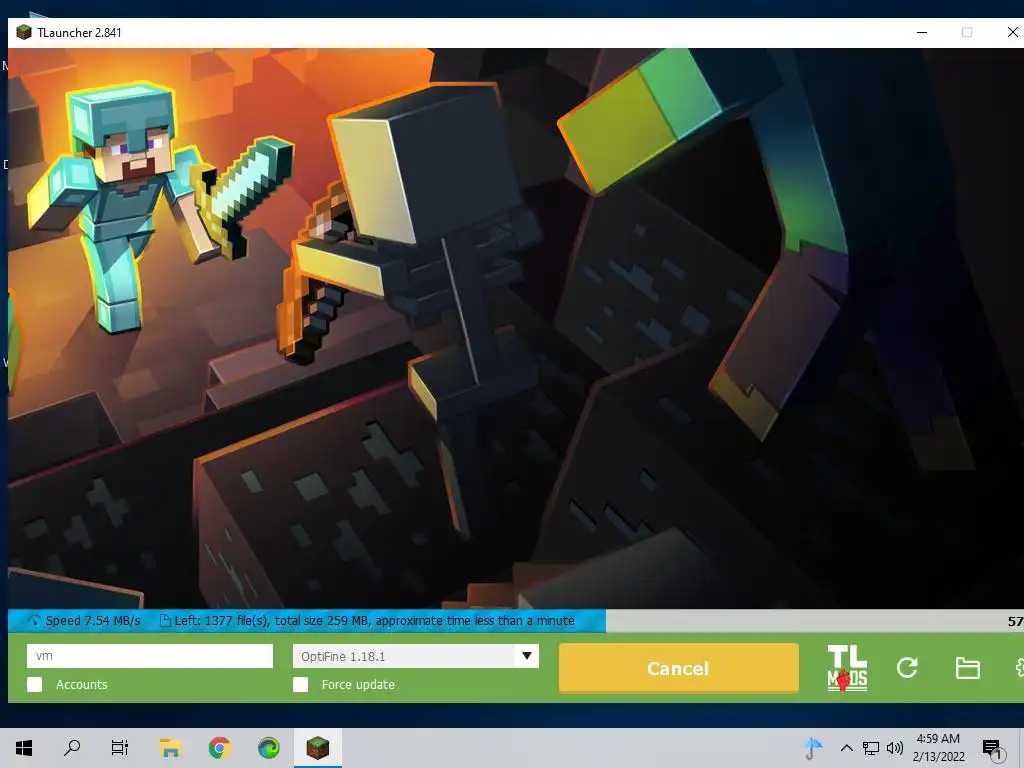The height and width of the screenshot is (768, 1024).
Task: Open launcher settings gear icon
Action: click(1019, 667)
